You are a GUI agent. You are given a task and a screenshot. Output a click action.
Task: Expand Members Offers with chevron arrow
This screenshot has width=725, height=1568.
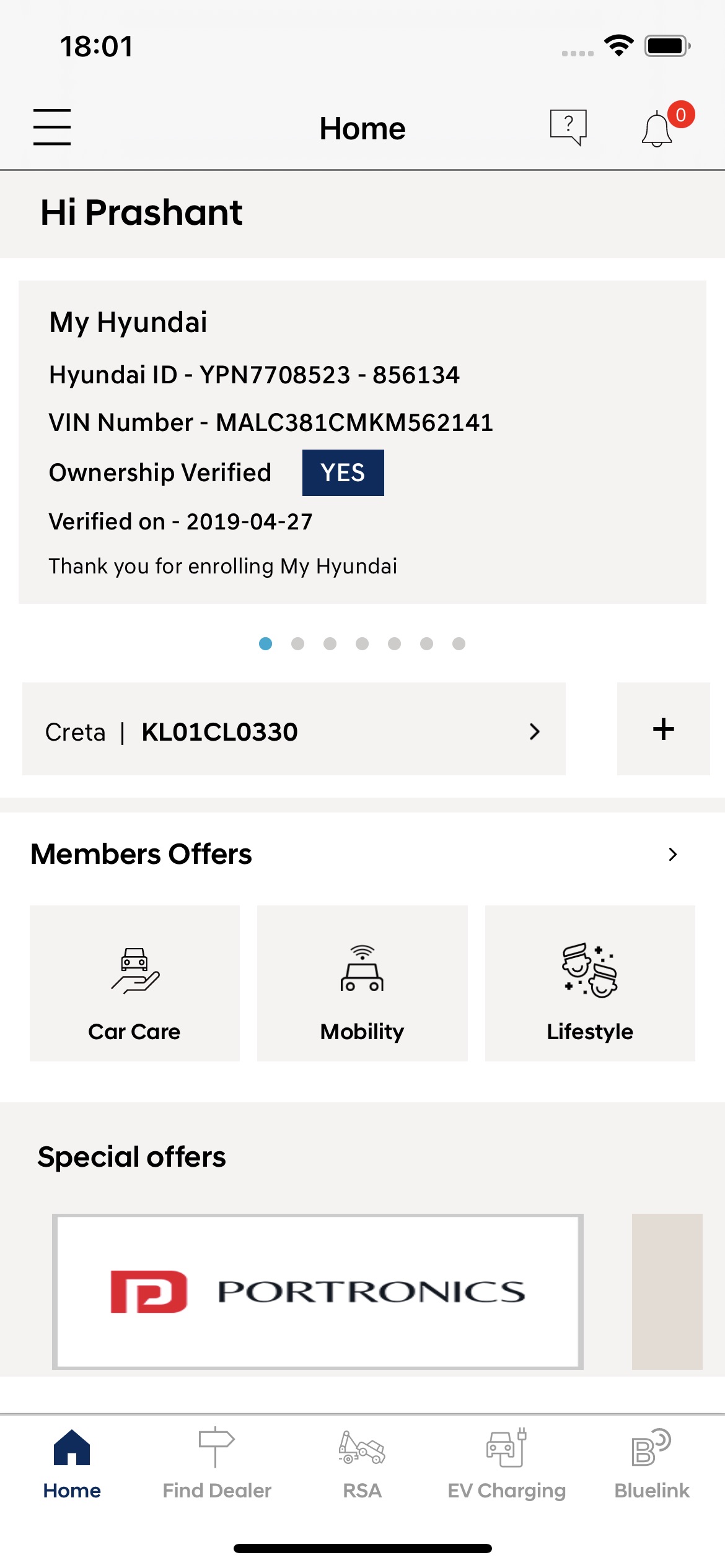click(673, 855)
